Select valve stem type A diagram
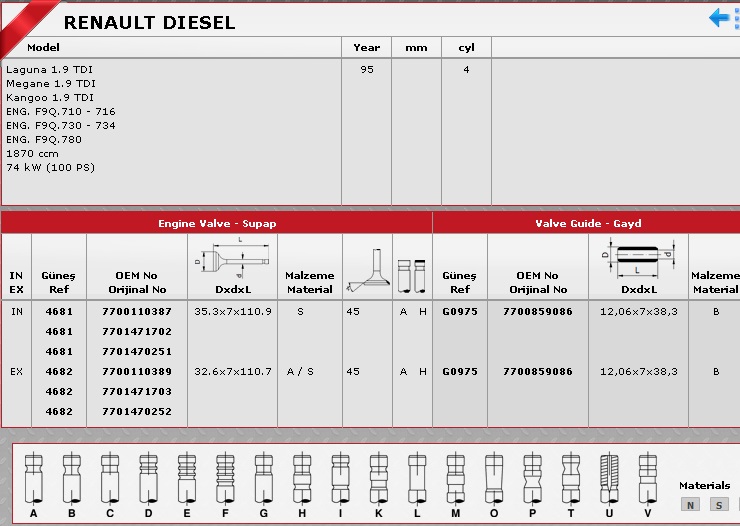 coord(34,479)
